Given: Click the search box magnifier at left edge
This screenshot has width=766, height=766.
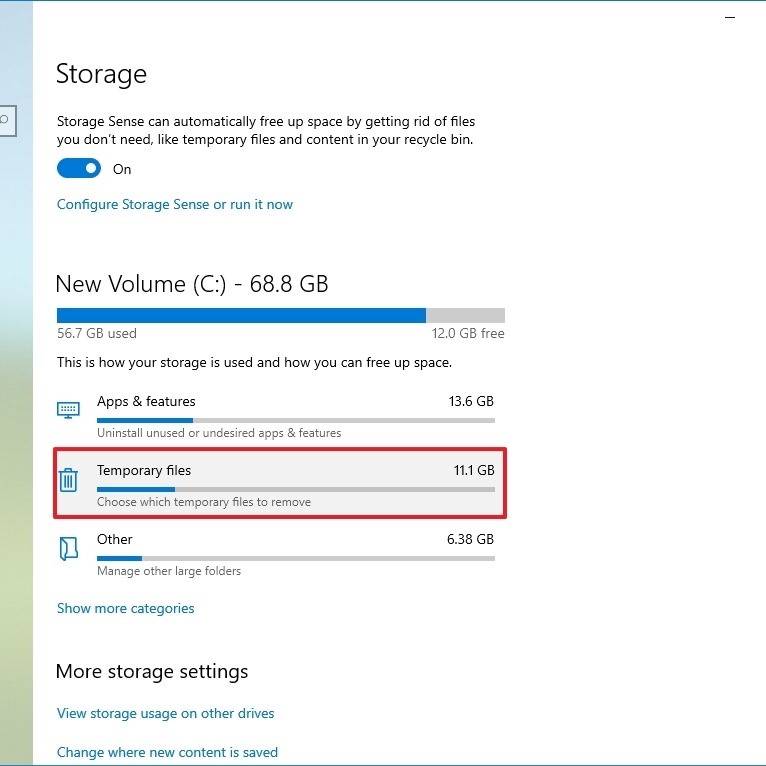Looking at the screenshot, I should (x=5, y=120).
